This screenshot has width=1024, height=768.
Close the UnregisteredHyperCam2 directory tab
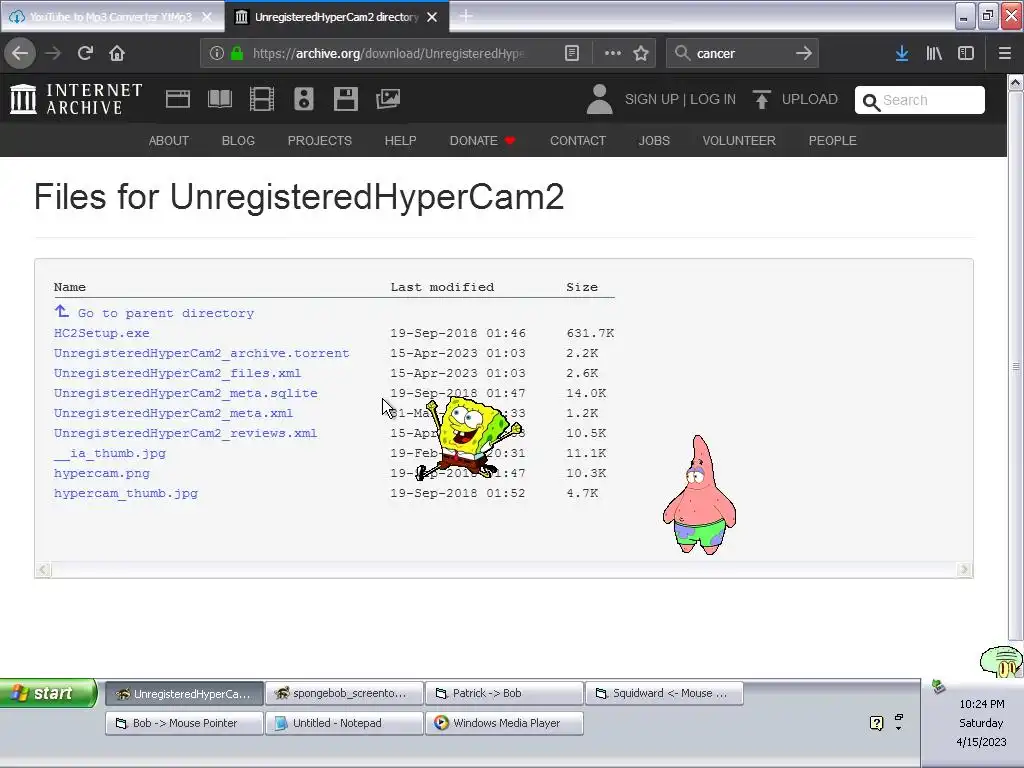(432, 17)
